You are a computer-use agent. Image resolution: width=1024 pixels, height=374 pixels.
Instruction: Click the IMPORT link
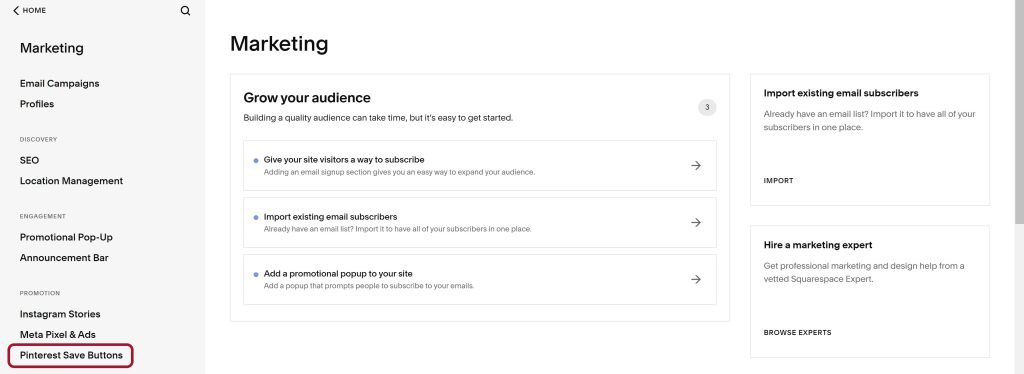tap(778, 181)
